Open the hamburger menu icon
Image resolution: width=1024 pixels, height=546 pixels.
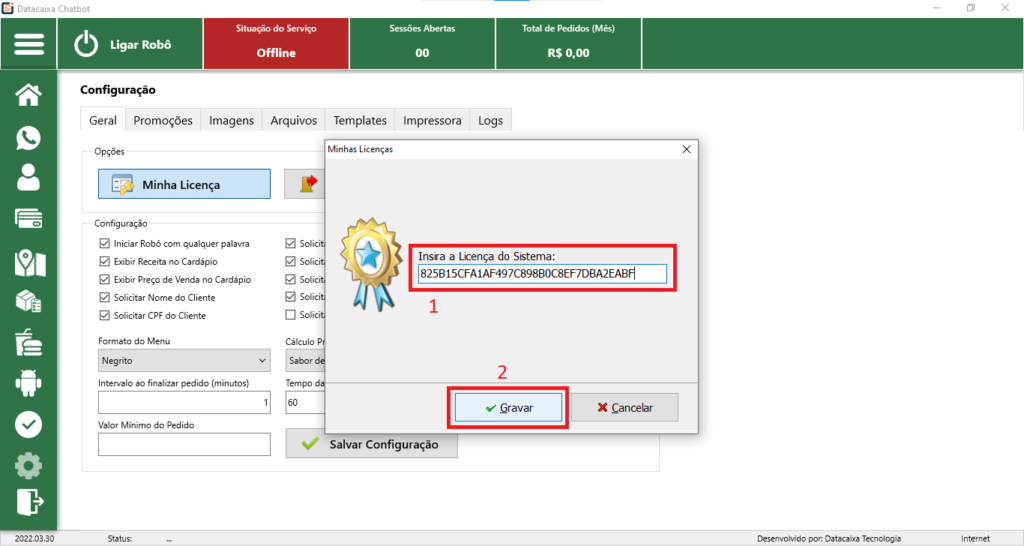coord(29,45)
